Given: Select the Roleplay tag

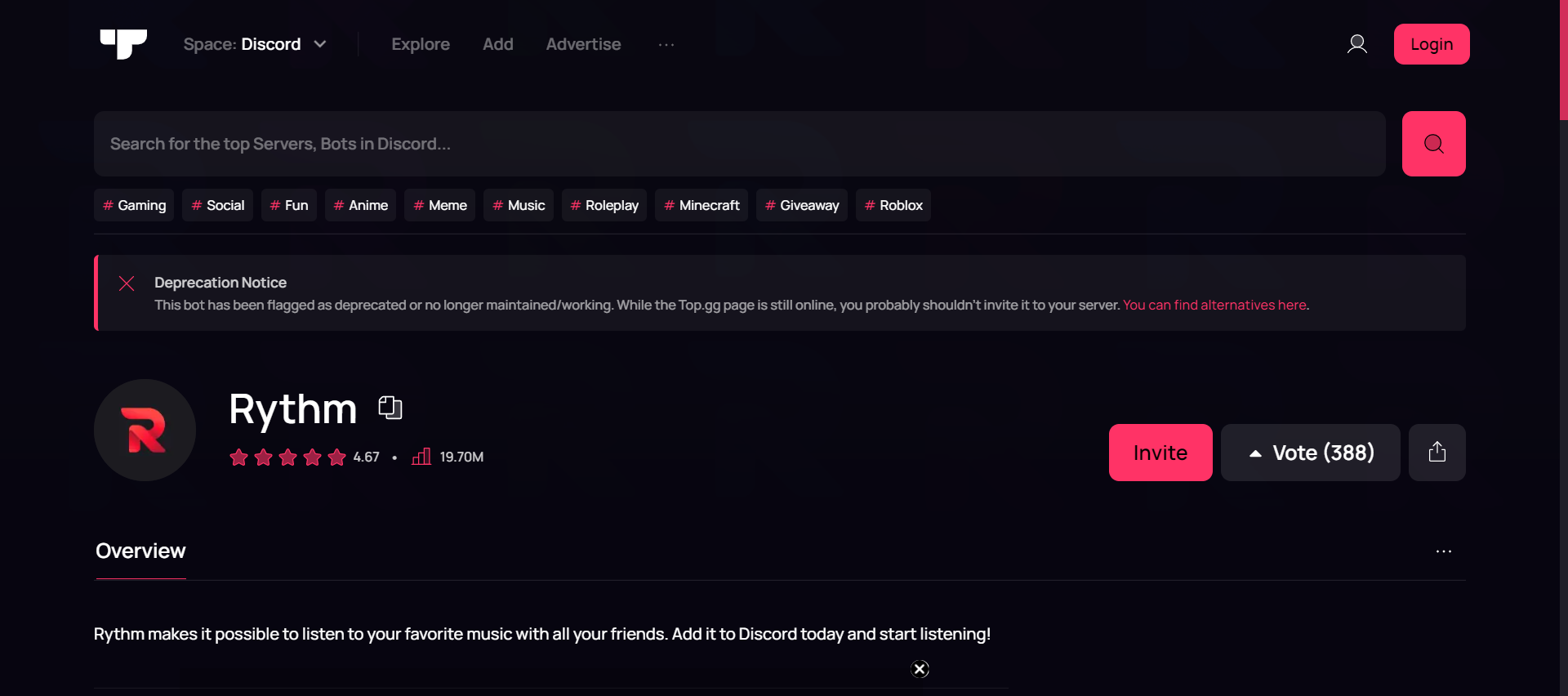Looking at the screenshot, I should coord(604,205).
